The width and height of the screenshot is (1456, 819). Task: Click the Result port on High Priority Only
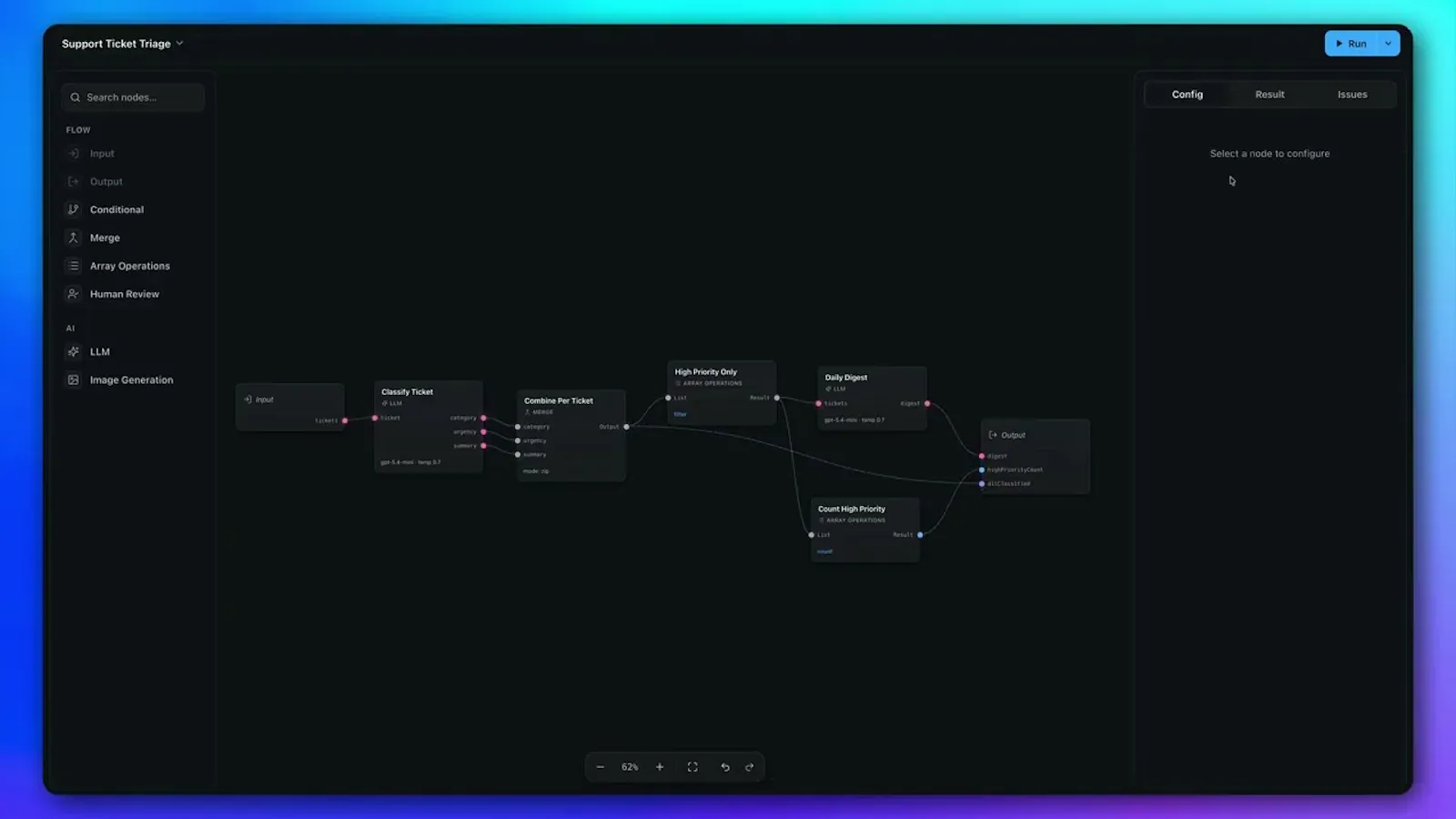776,398
